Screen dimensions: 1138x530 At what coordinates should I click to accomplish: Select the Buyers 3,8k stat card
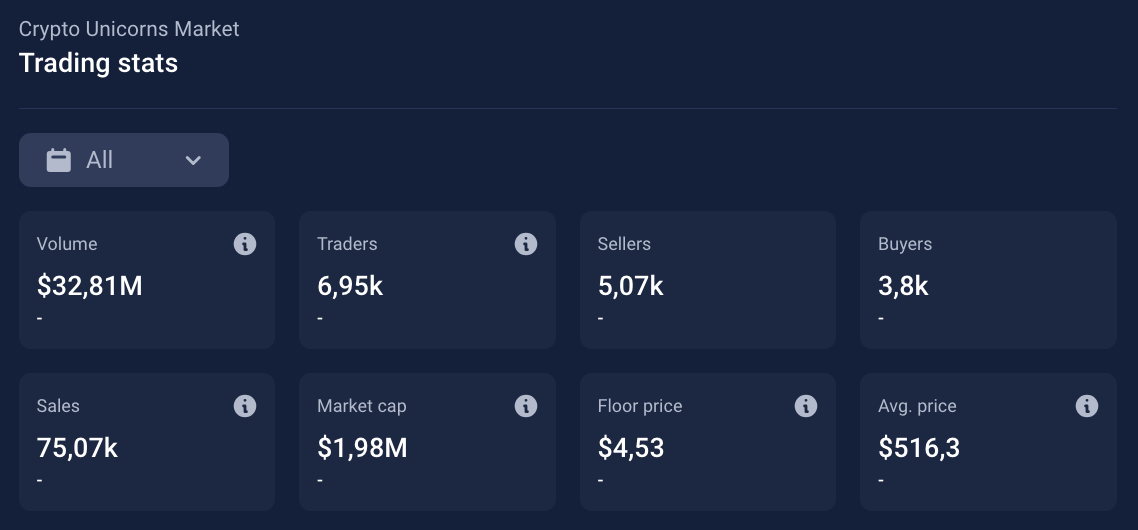988,280
